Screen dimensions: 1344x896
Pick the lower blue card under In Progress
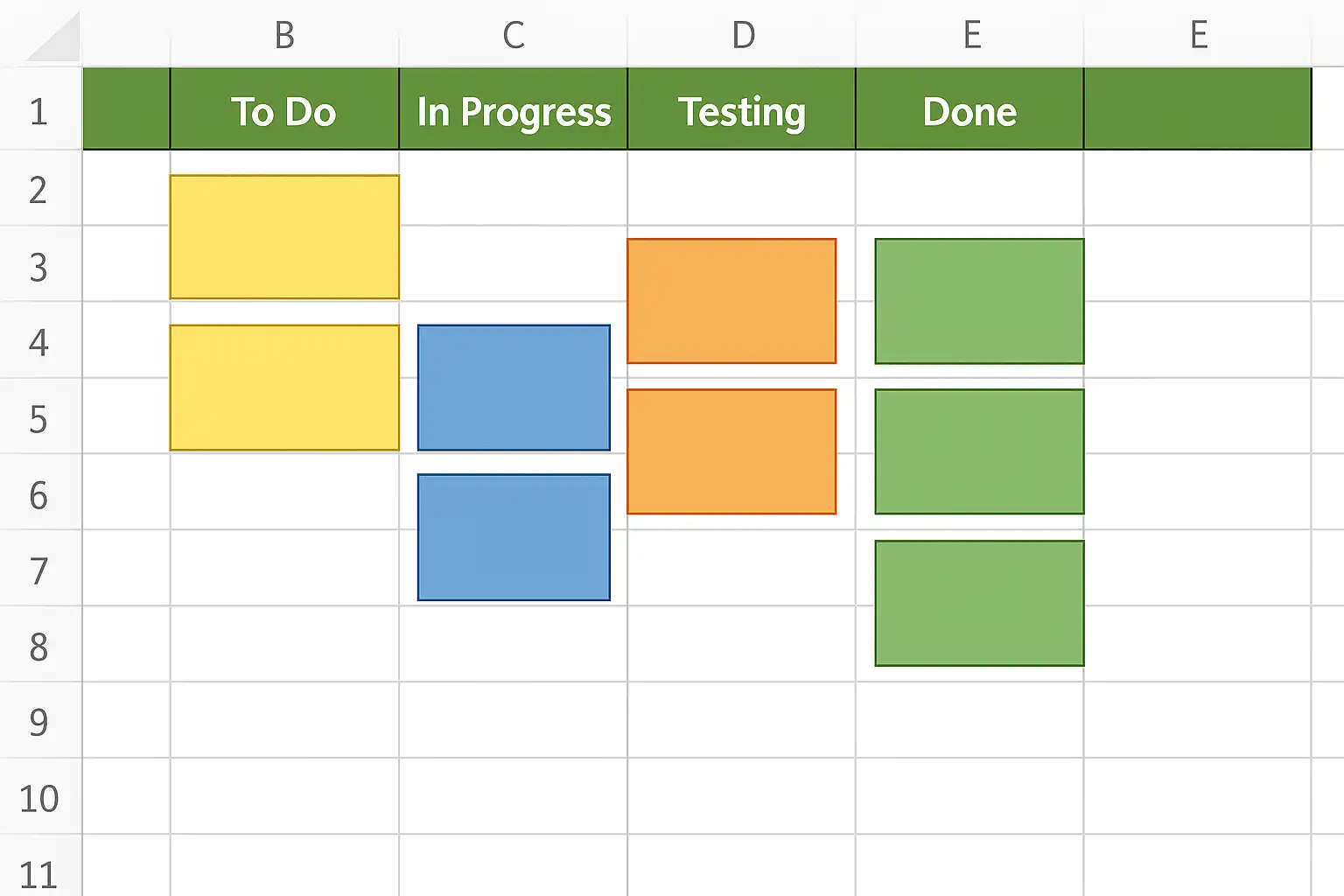(x=514, y=537)
